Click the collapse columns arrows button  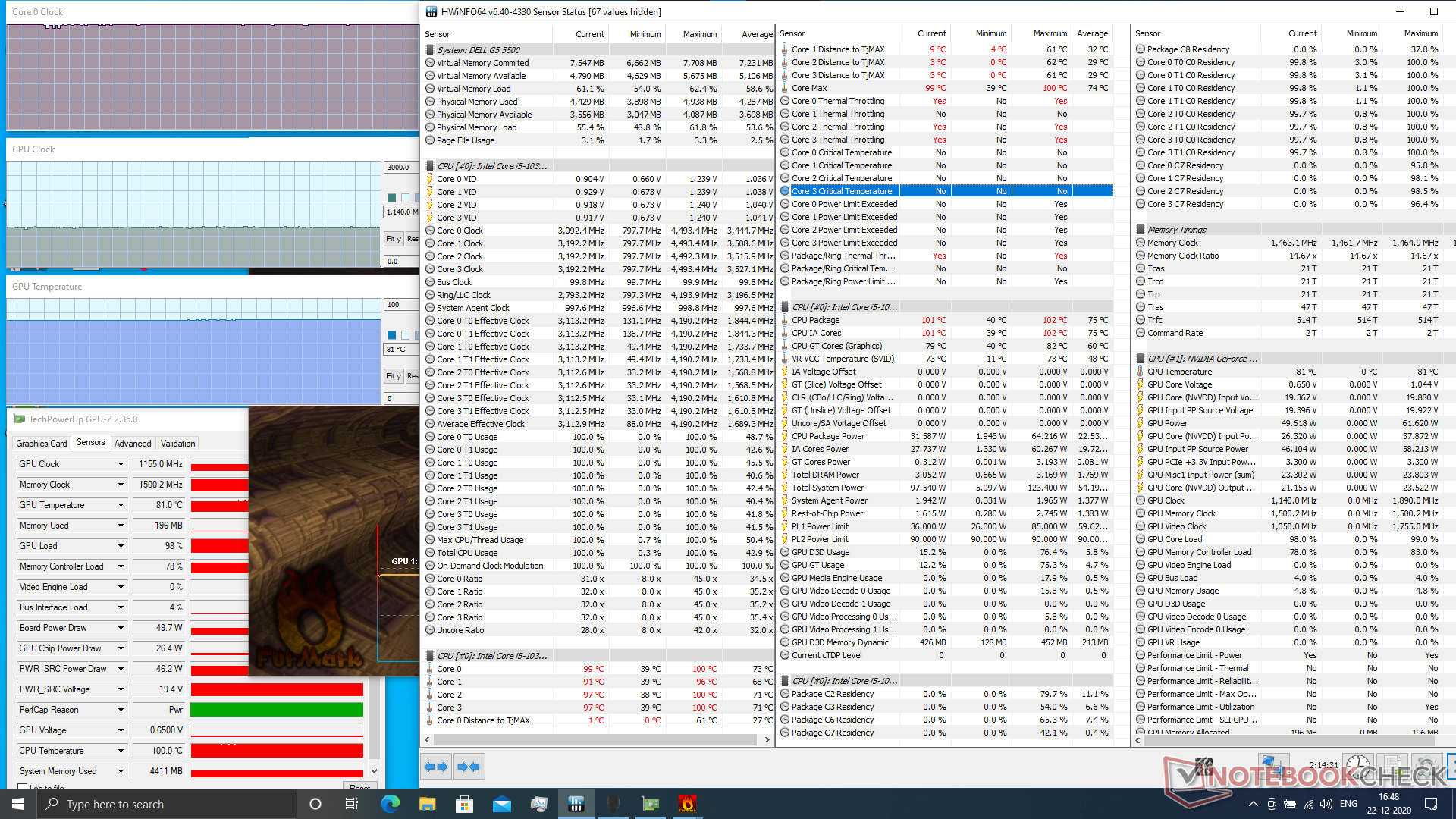click(469, 767)
